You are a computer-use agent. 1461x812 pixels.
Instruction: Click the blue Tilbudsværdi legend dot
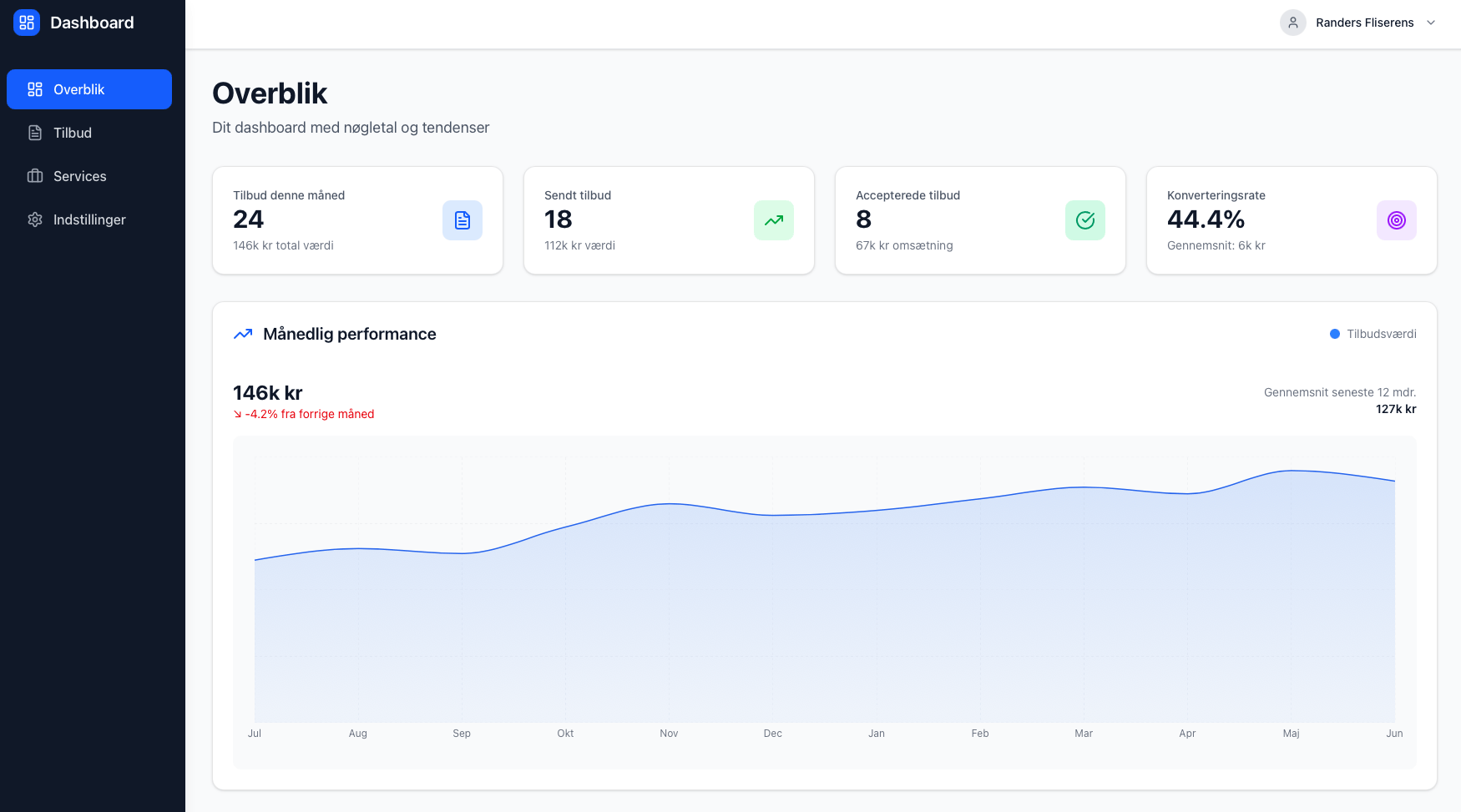click(x=1335, y=334)
